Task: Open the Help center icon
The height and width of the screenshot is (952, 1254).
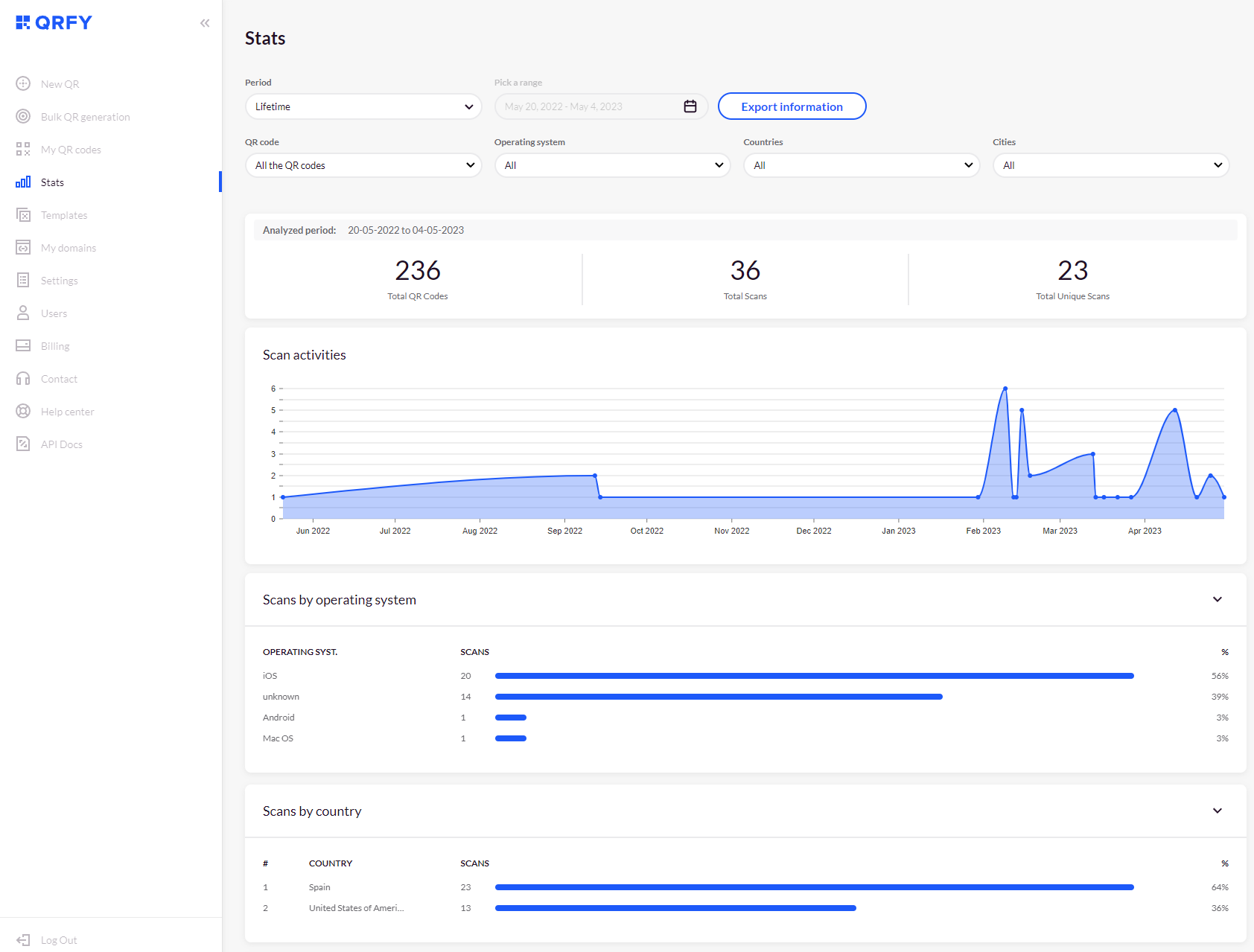Action: pos(23,411)
